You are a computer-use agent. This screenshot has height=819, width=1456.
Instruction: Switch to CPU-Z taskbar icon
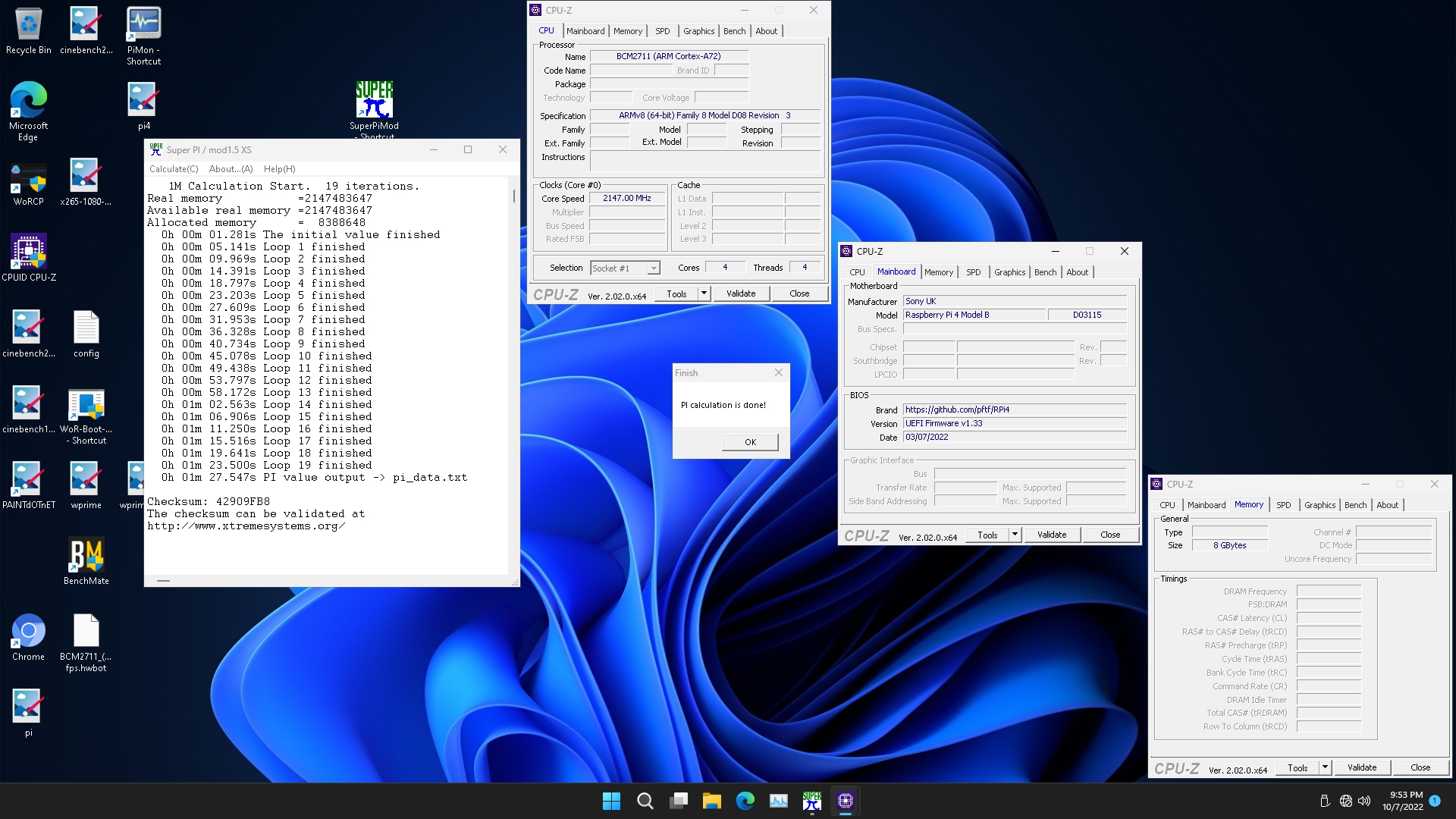coord(846,801)
